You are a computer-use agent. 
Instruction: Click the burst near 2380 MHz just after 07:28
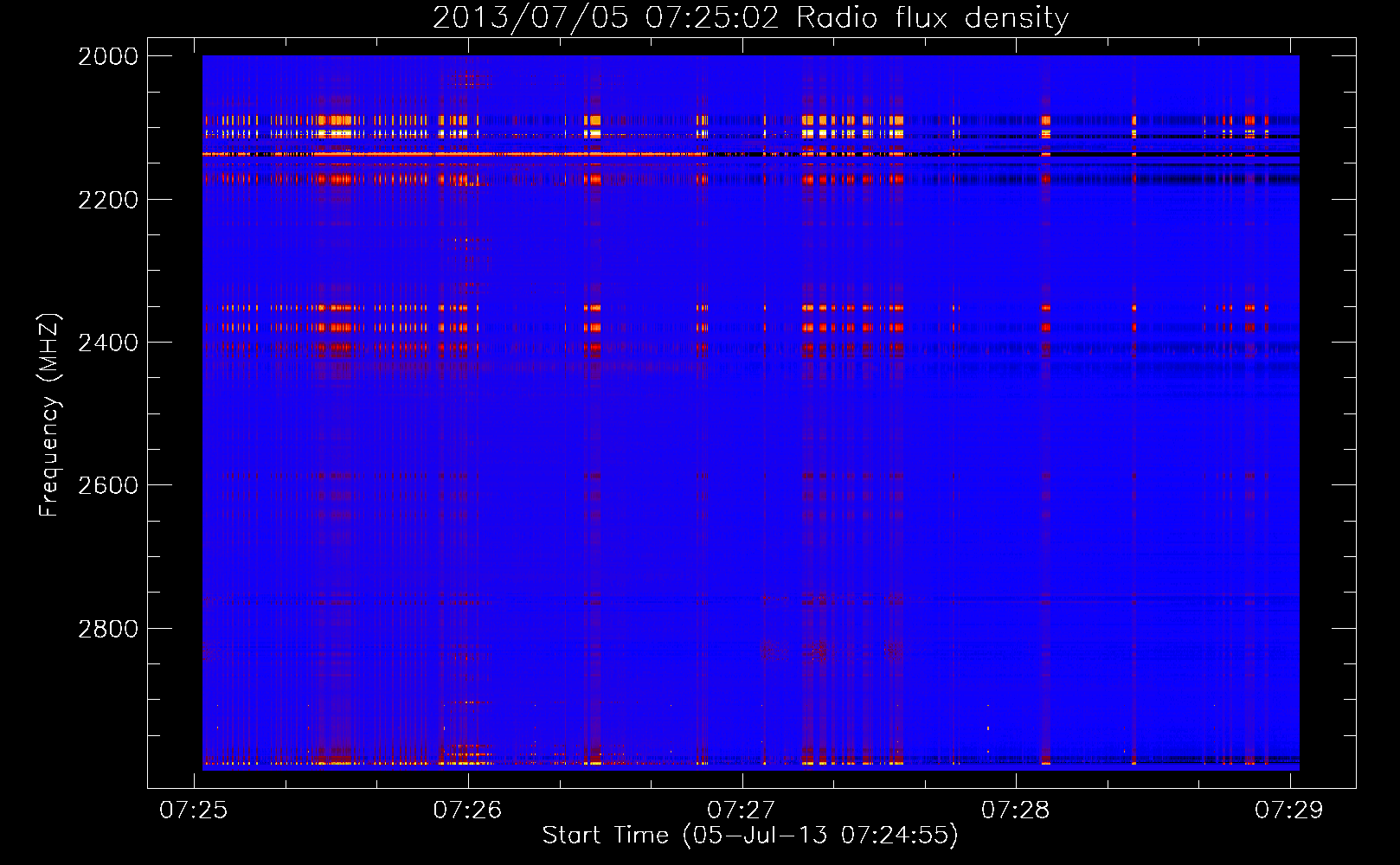pos(1045,328)
